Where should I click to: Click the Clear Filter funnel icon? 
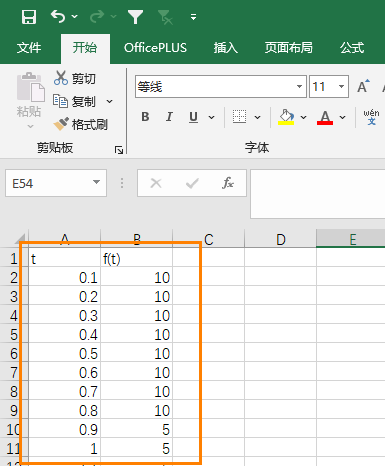coord(165,17)
